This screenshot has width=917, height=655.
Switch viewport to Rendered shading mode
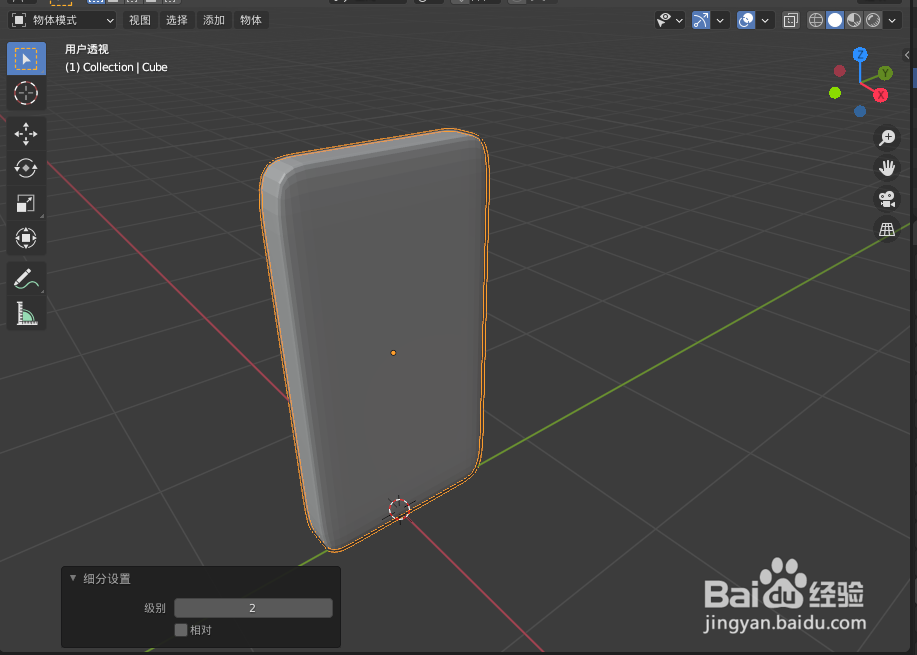pos(872,19)
